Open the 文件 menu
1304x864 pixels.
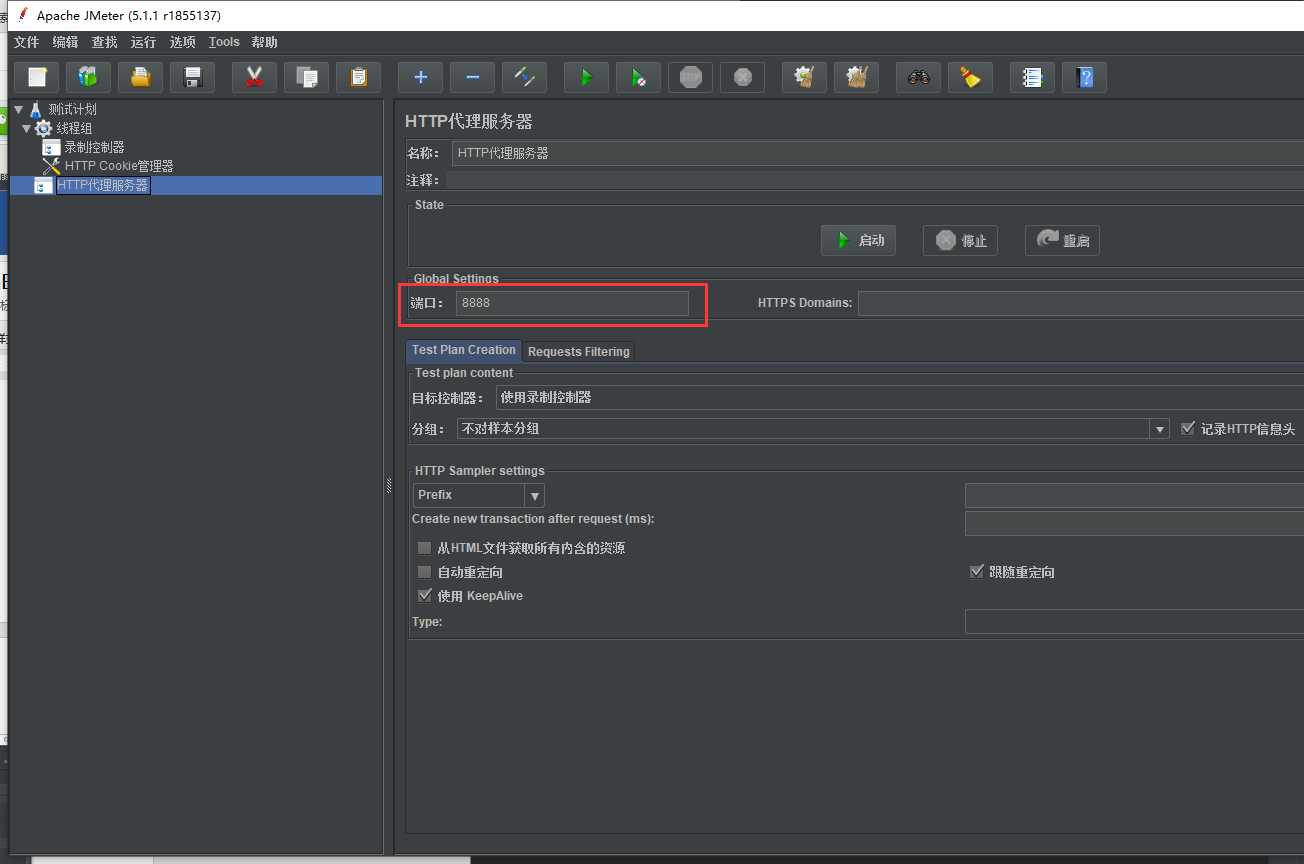click(x=26, y=42)
